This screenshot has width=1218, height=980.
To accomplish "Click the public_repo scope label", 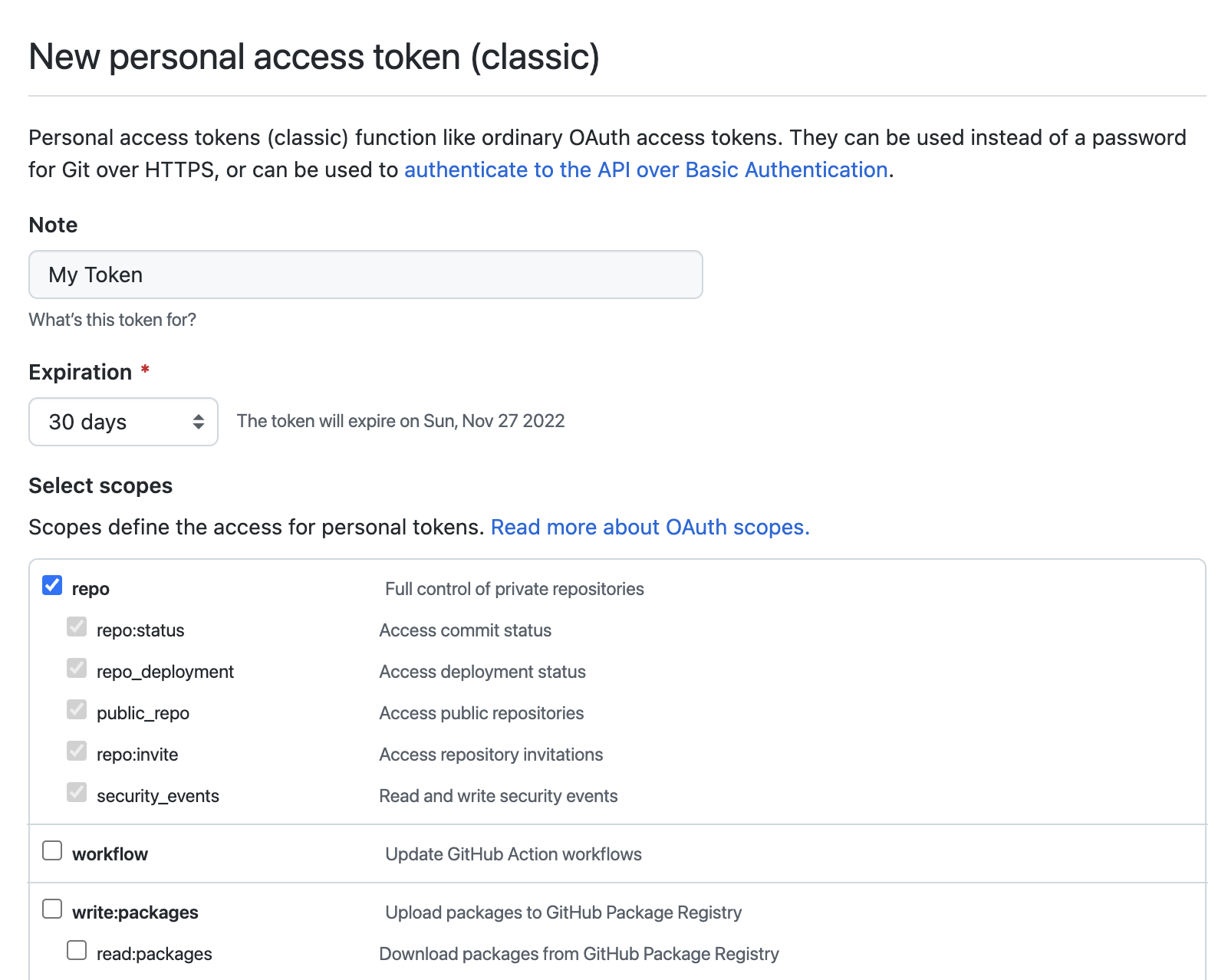I will (x=143, y=713).
